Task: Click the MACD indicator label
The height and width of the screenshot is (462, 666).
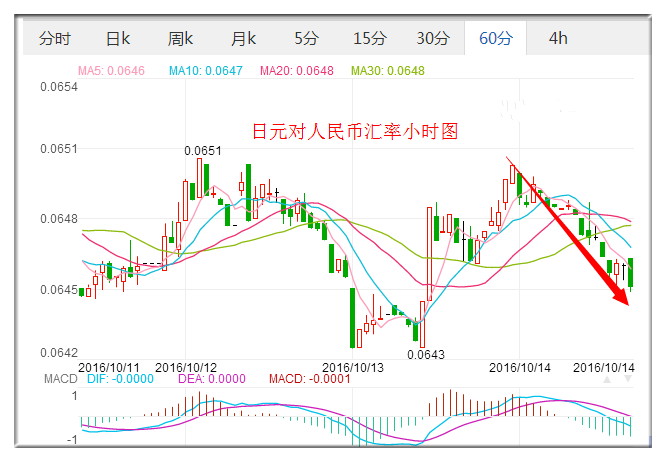Action: pyautogui.click(x=61, y=379)
